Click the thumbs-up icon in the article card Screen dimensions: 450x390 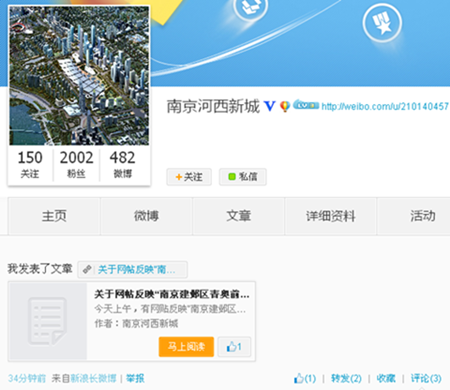[x=234, y=347]
